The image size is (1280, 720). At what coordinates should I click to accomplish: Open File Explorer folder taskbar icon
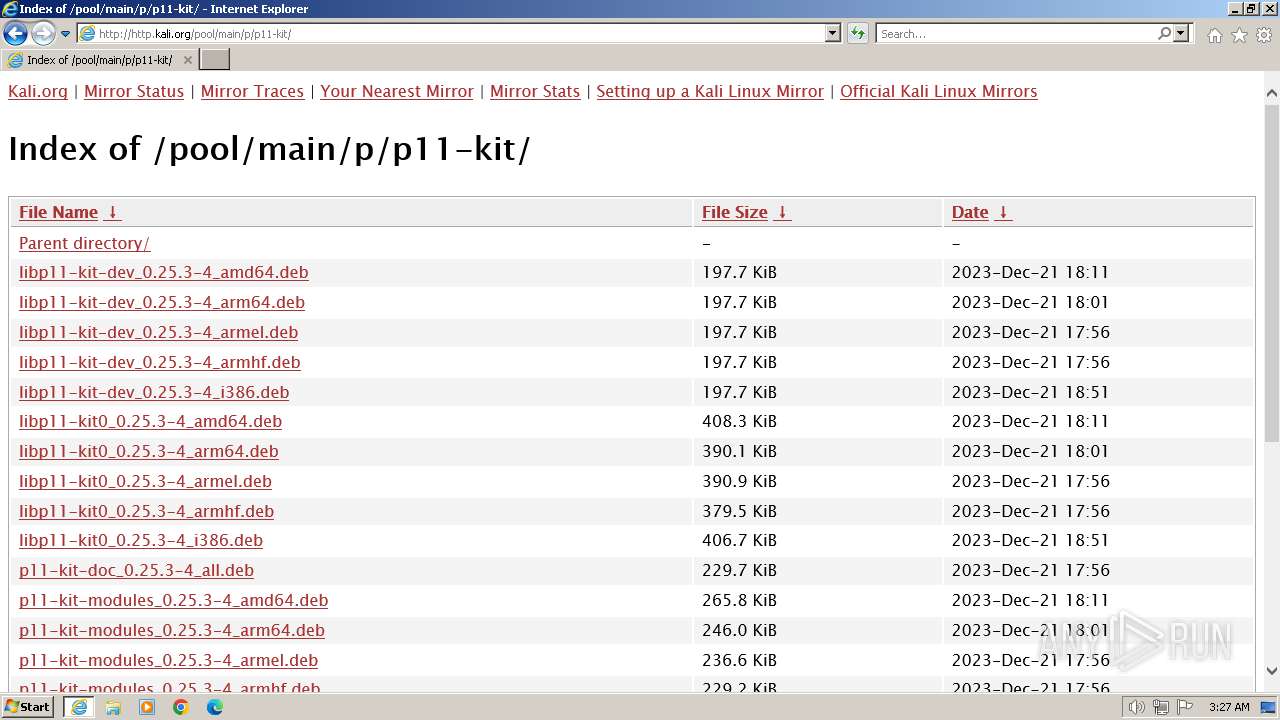coord(113,707)
